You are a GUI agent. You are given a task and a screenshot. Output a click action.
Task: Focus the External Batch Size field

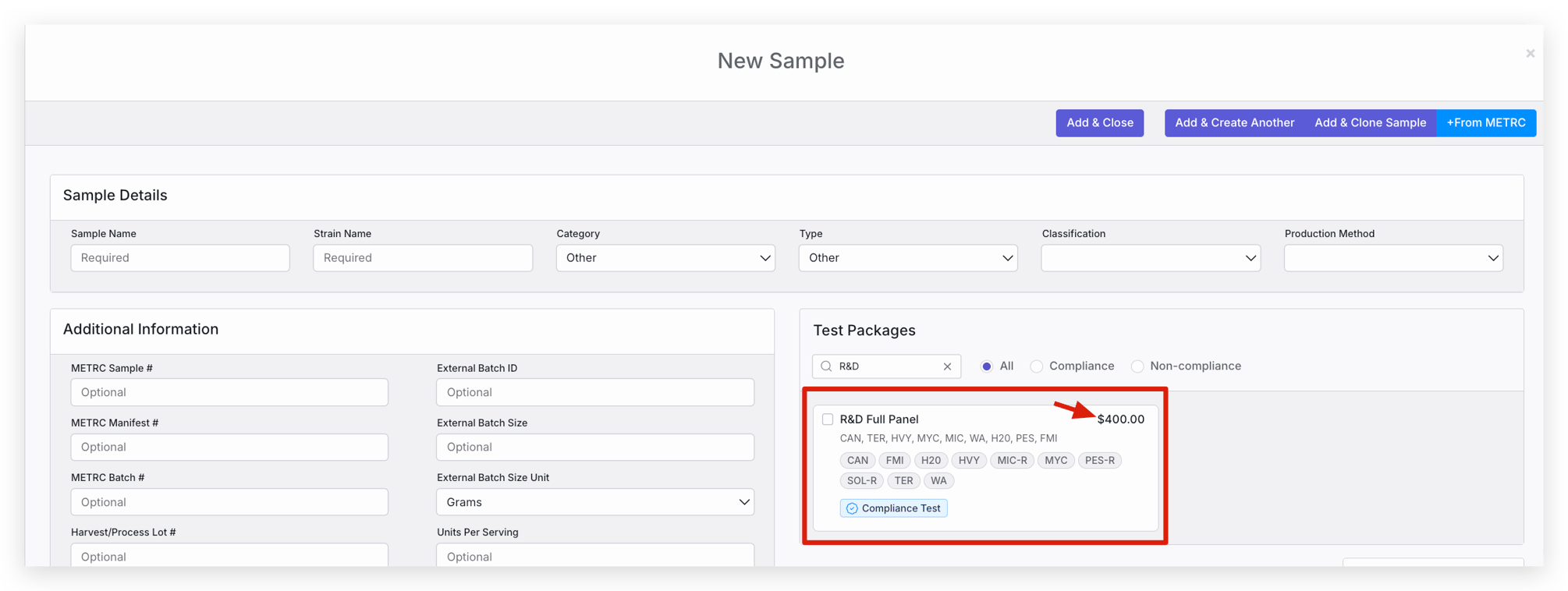click(x=595, y=447)
